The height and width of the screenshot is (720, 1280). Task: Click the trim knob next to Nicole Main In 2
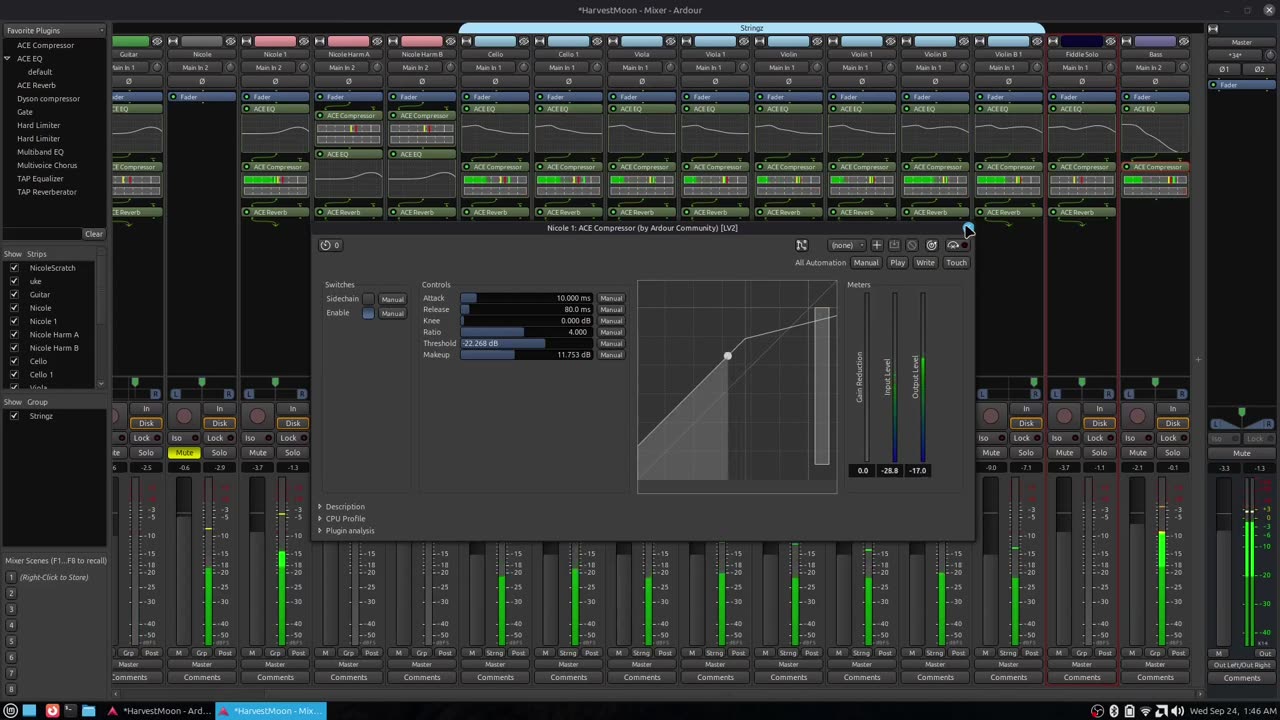coord(230,68)
